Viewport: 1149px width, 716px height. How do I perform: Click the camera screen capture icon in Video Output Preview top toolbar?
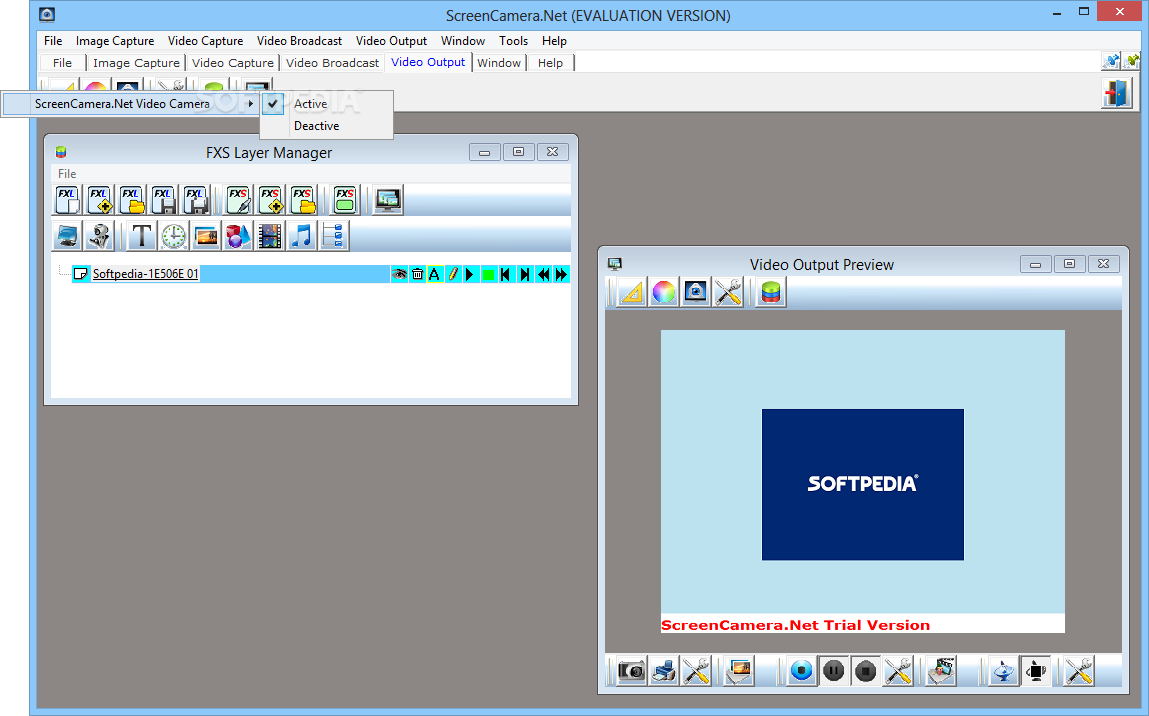coord(695,292)
